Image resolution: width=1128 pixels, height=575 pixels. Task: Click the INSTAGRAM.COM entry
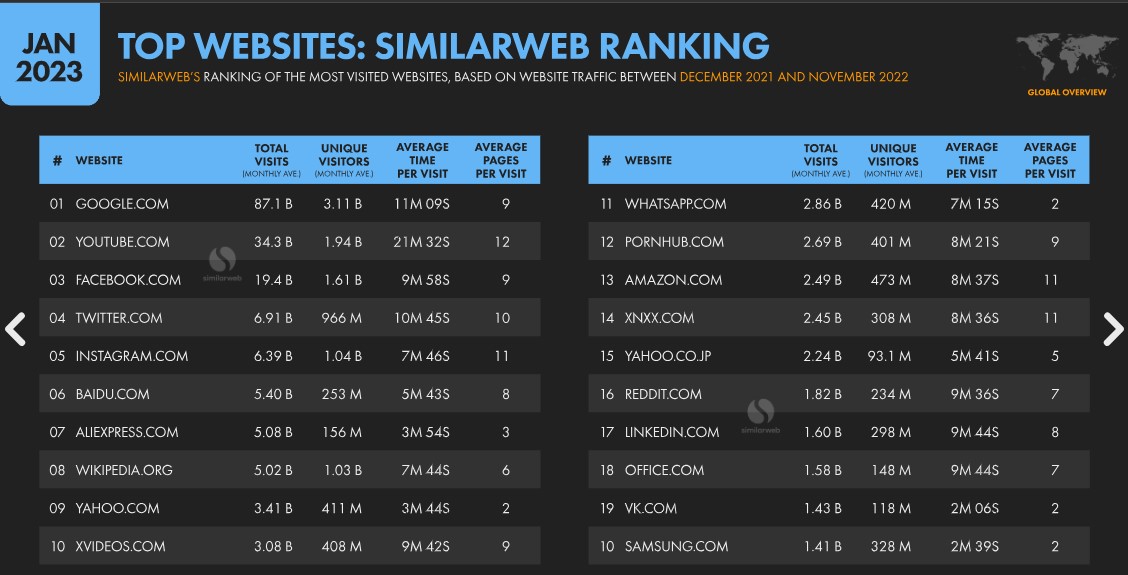tap(132, 356)
